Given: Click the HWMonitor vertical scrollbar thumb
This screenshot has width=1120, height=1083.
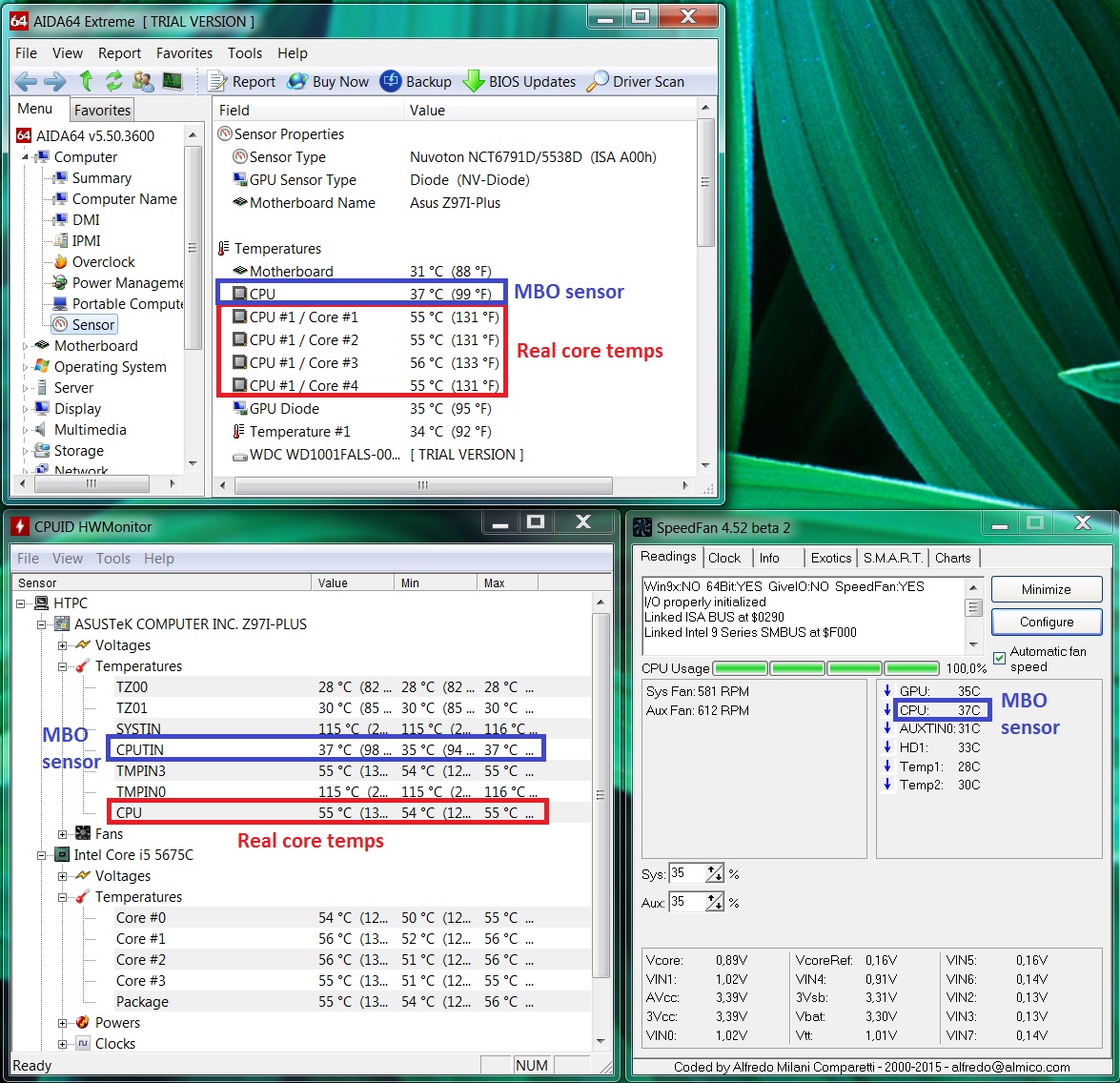Looking at the screenshot, I should 601,795.
